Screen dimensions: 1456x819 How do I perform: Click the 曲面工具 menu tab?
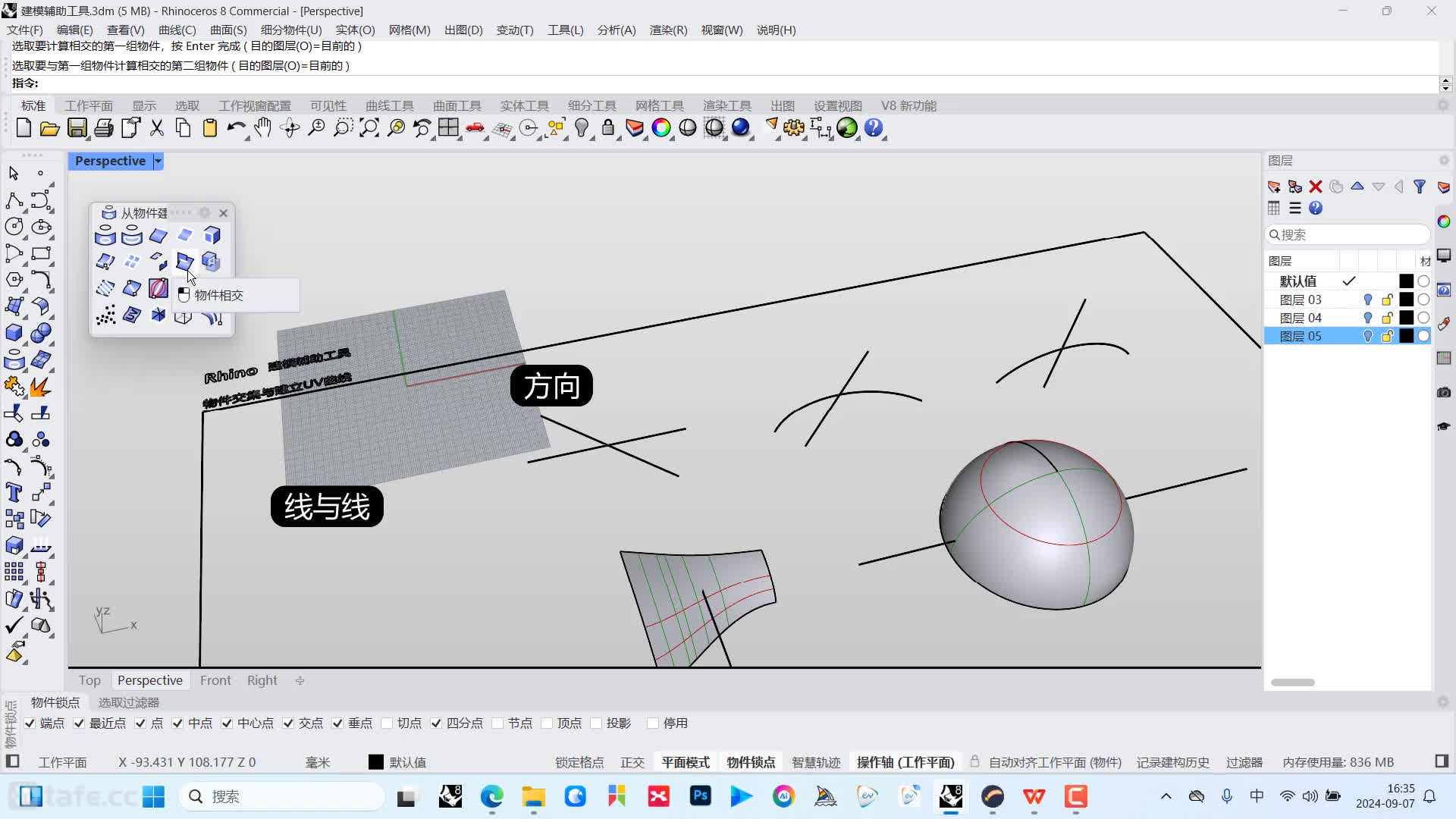457,105
